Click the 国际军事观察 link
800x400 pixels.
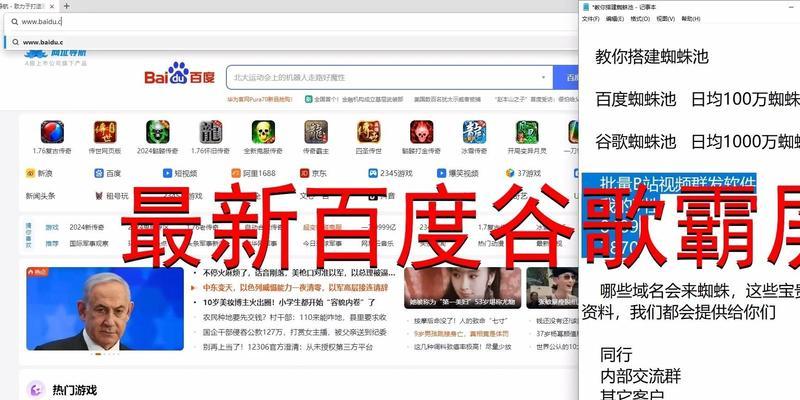(x=89, y=244)
